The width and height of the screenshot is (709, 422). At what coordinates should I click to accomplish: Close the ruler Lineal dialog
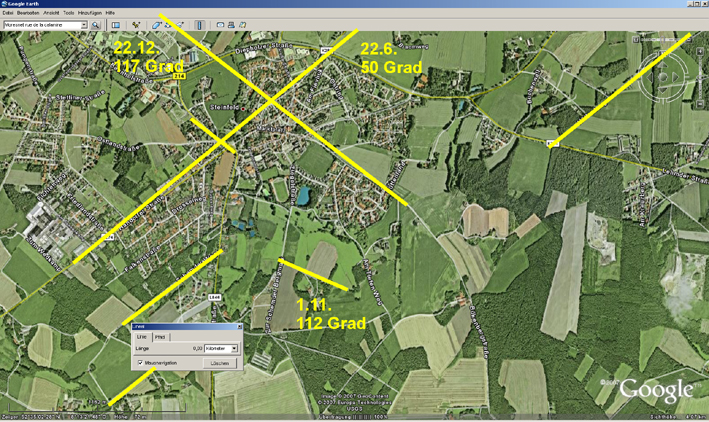[240, 326]
